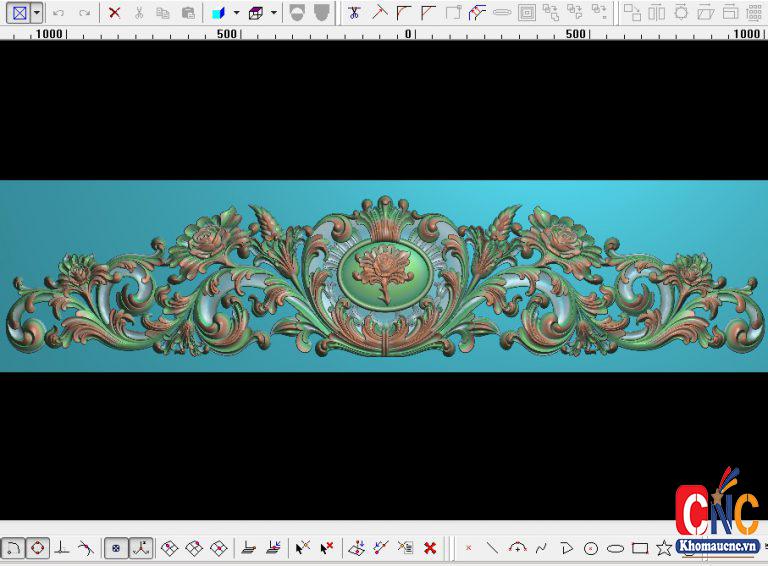Viewport: 768px width, 566px height.
Task: Click the scale rectangle transform icon
Action: coord(730,13)
